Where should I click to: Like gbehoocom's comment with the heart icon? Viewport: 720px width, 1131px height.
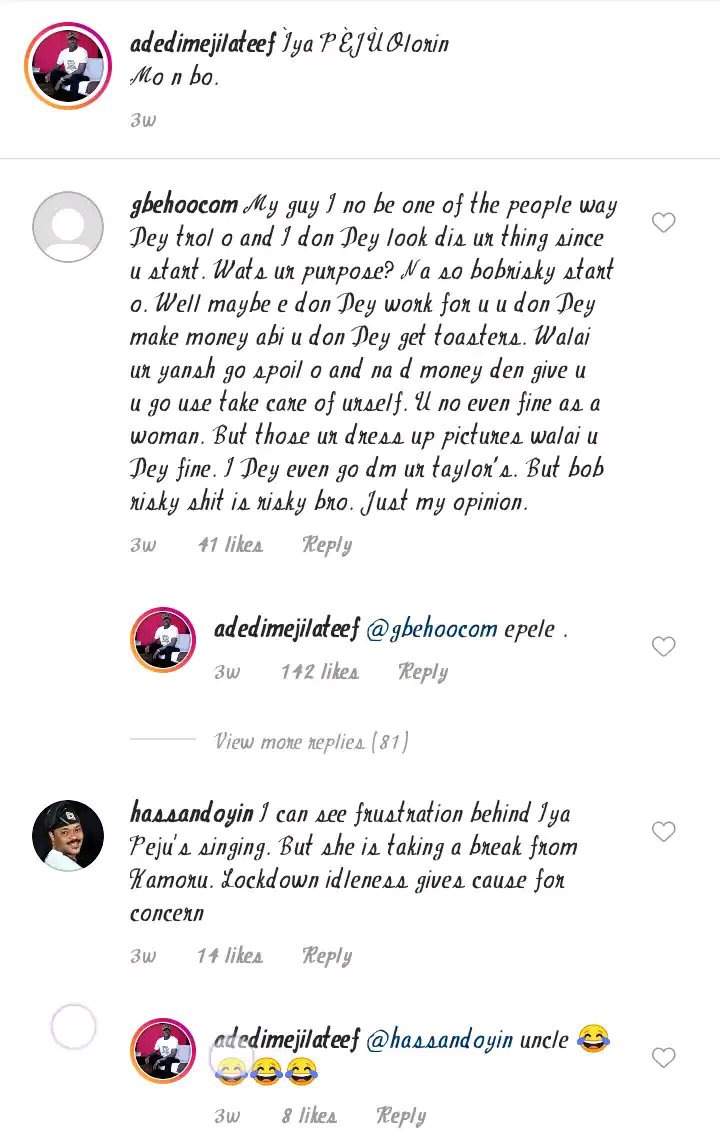[x=663, y=223]
